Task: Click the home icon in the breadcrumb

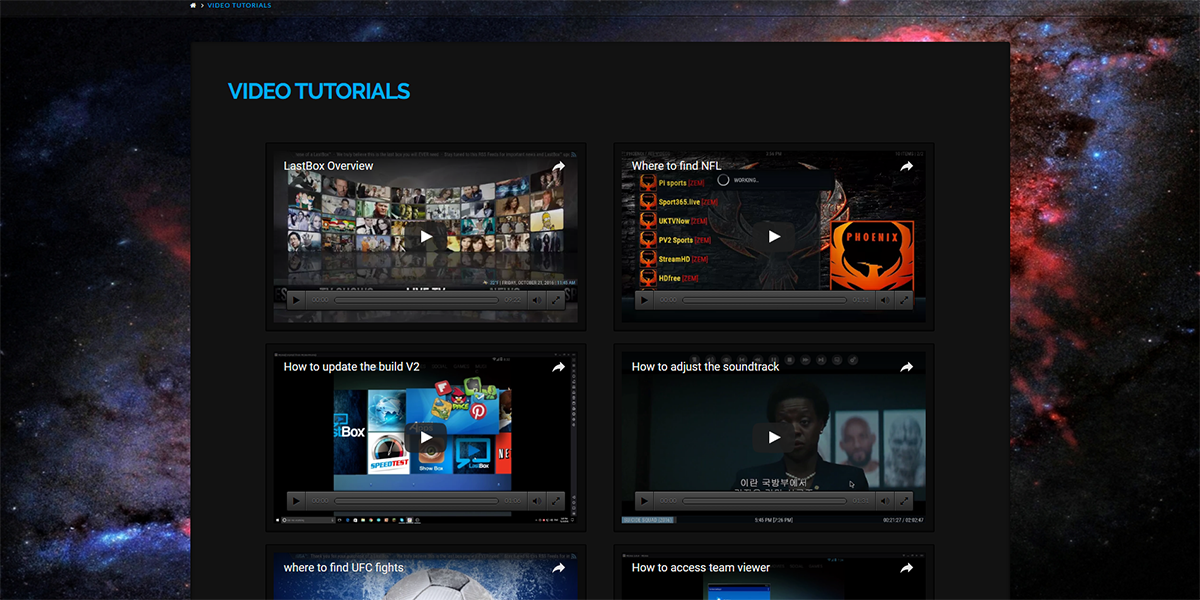Action: tap(193, 6)
